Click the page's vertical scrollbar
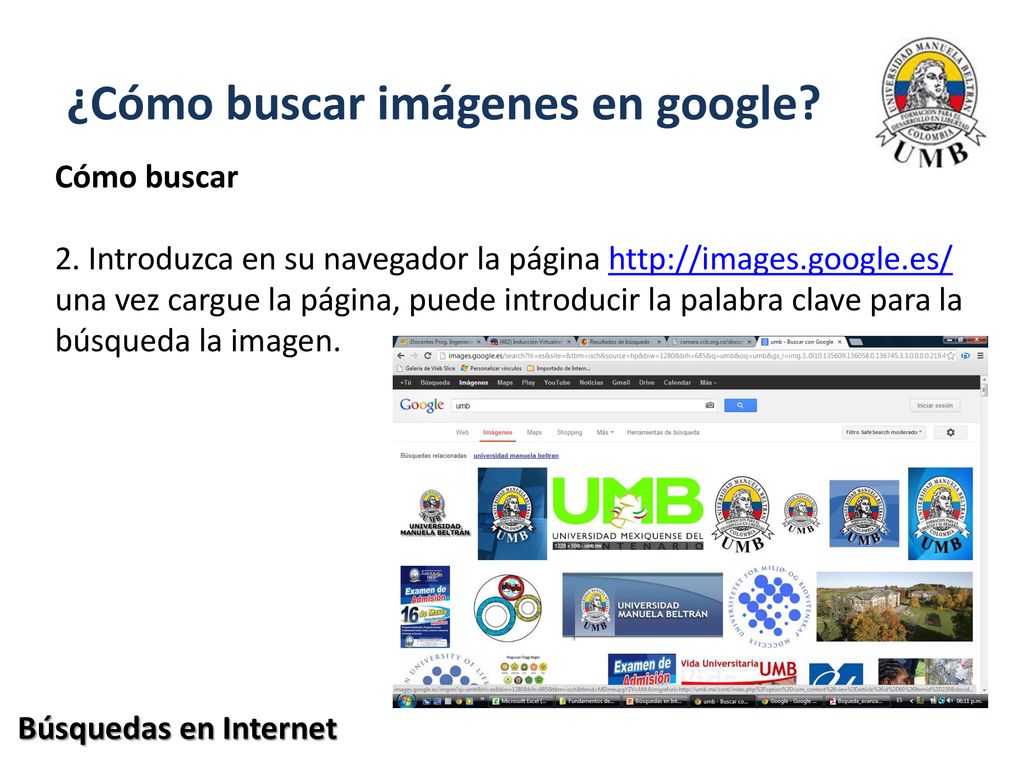 [x=984, y=536]
